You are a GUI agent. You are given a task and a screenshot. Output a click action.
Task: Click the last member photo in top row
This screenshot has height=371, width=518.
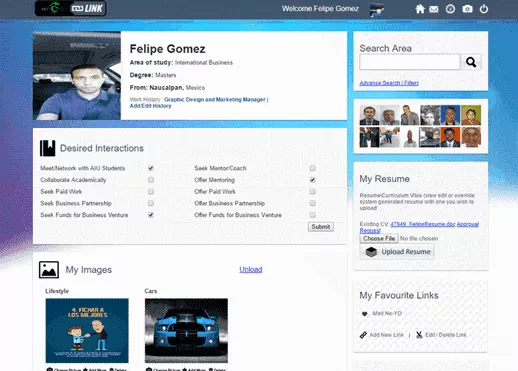pos(471,115)
